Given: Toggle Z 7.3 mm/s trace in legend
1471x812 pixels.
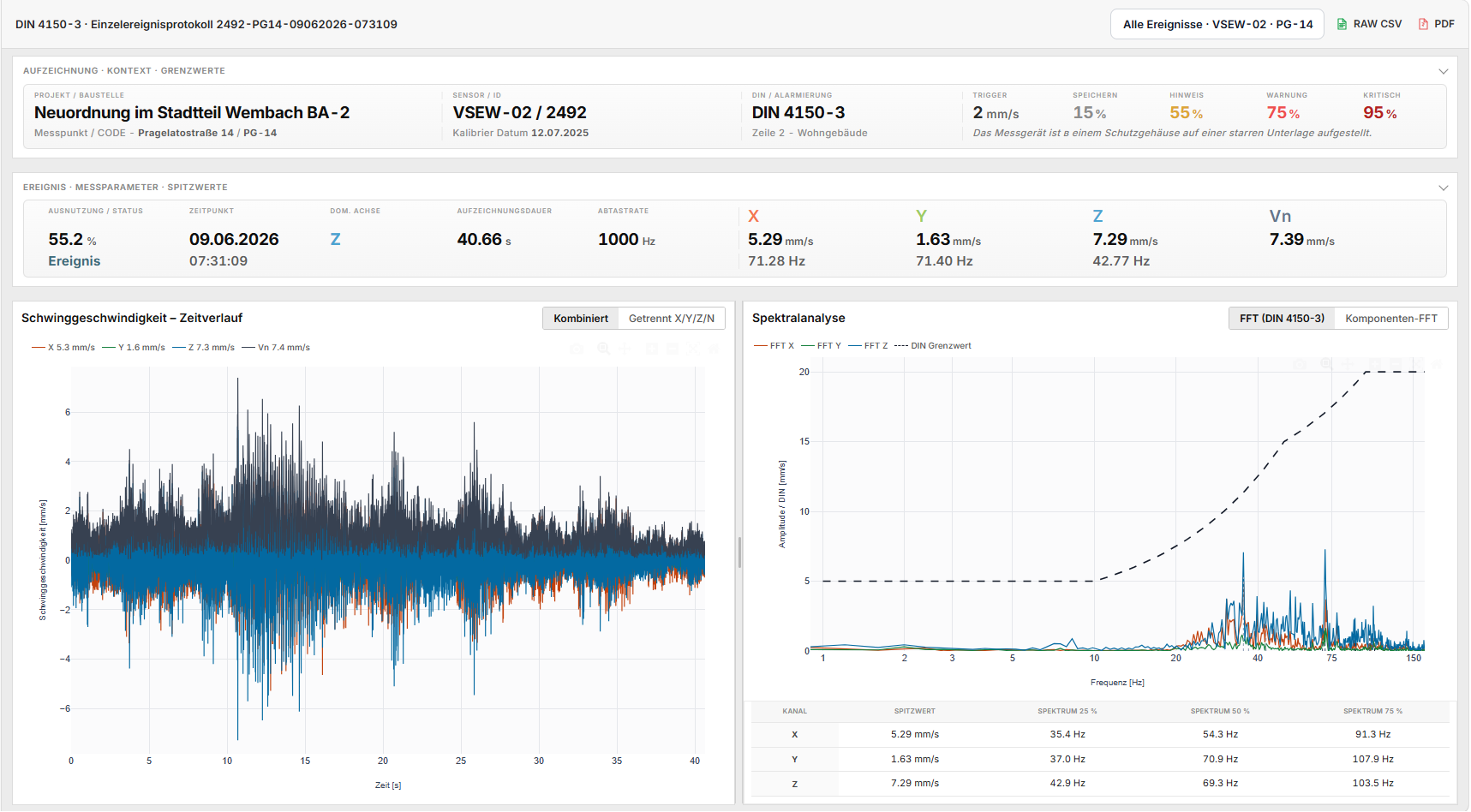Looking at the screenshot, I should (x=204, y=348).
